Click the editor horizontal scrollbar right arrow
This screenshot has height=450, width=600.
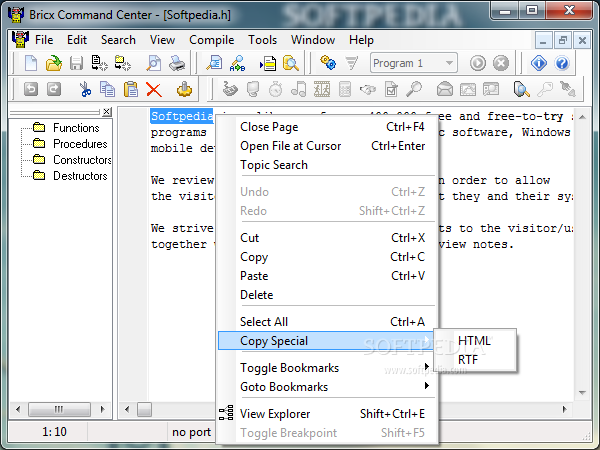(565, 409)
